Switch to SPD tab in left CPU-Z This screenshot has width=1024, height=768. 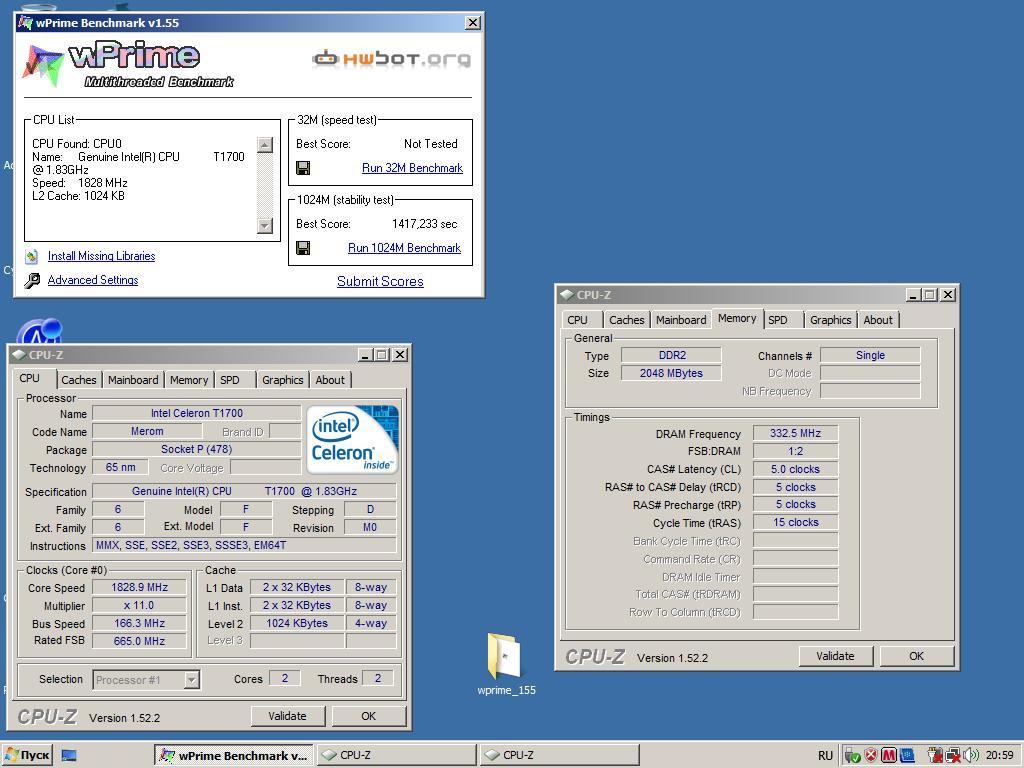pyautogui.click(x=230, y=380)
